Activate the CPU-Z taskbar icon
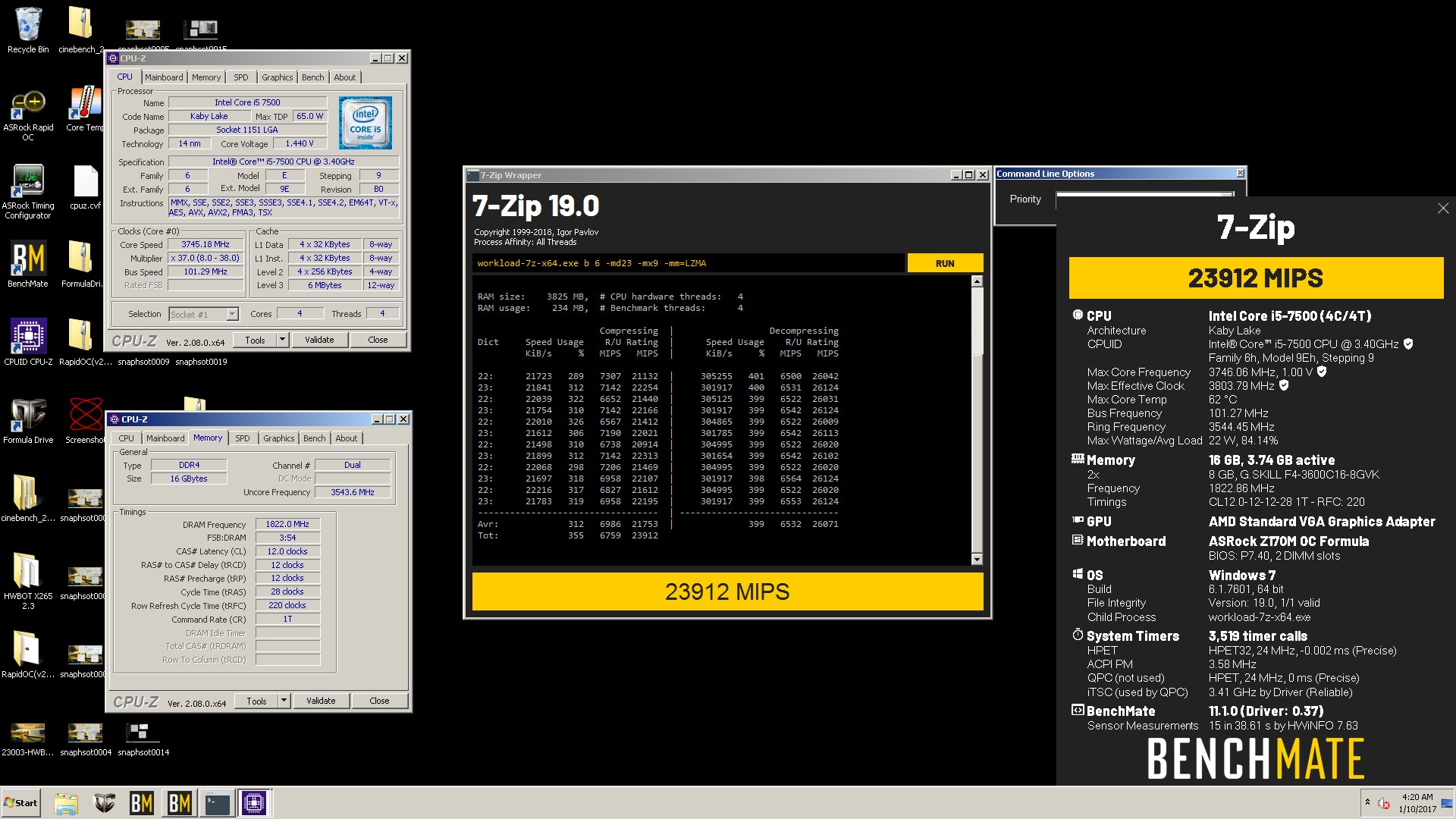This screenshot has width=1456, height=819. coord(254,803)
